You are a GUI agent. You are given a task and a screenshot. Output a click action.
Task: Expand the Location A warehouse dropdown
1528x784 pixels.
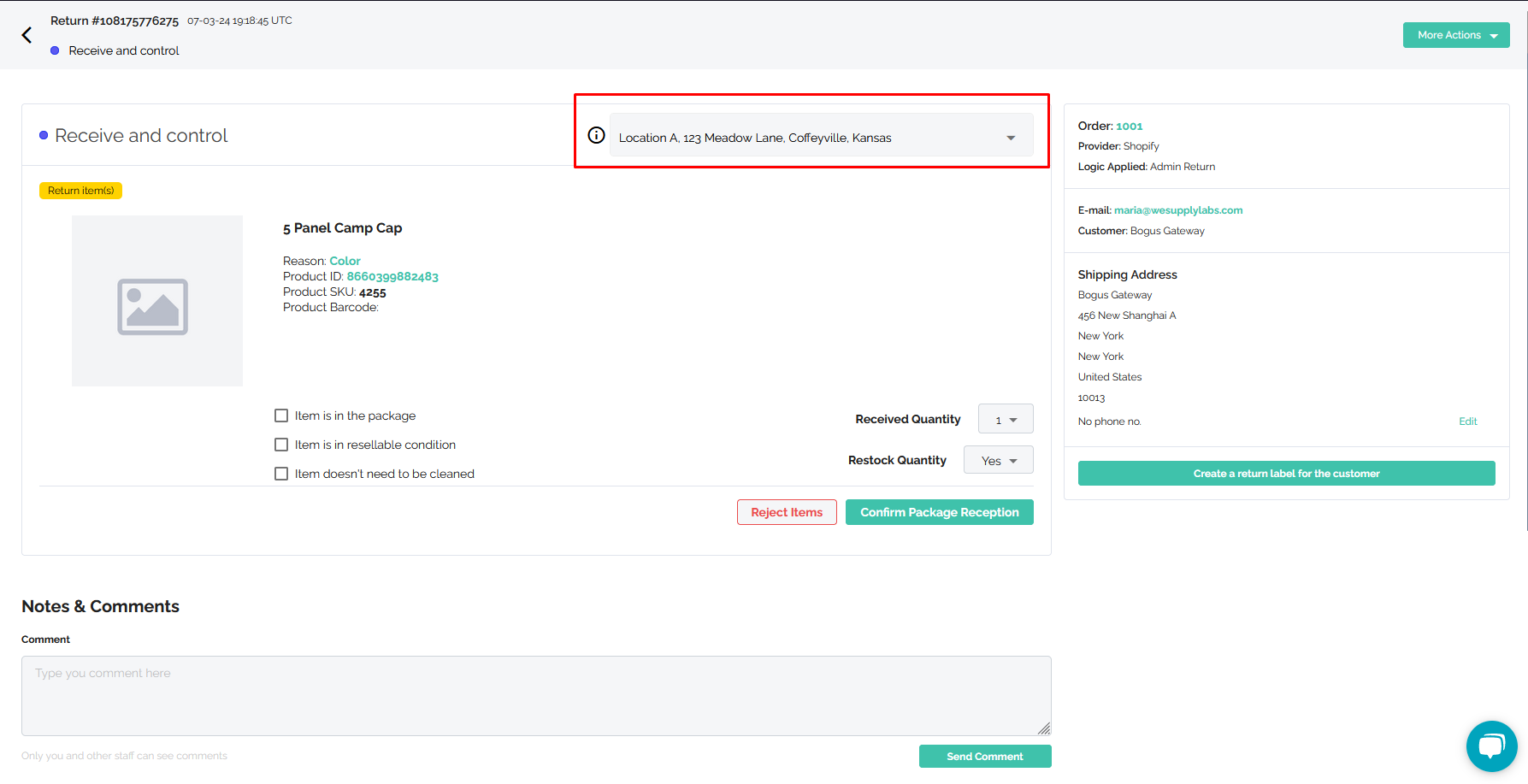click(x=821, y=135)
